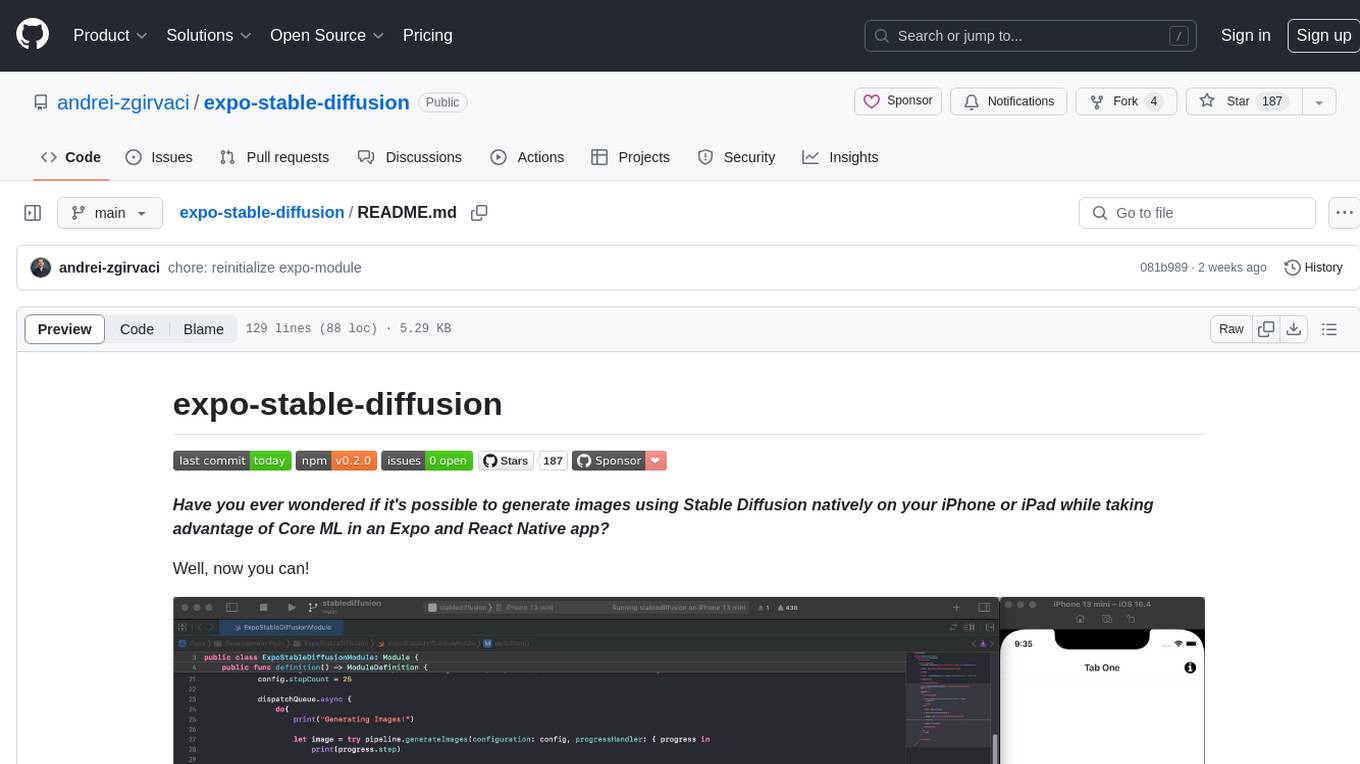The image size is (1360, 764).
Task: Switch to the Discussions tab
Action: coord(410,157)
